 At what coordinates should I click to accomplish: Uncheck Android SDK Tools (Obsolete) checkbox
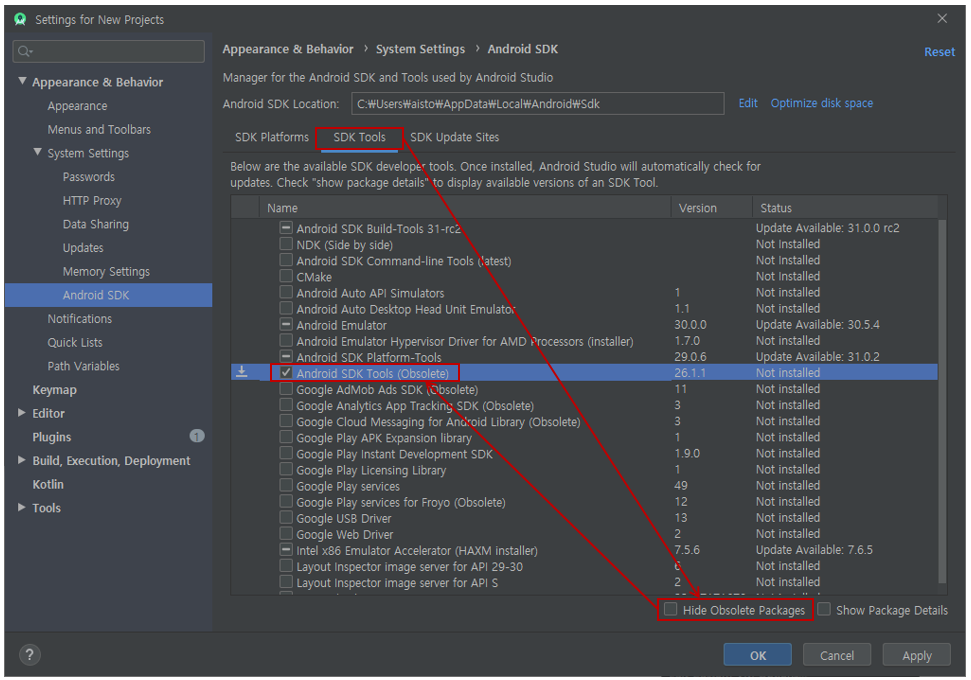tap(285, 372)
